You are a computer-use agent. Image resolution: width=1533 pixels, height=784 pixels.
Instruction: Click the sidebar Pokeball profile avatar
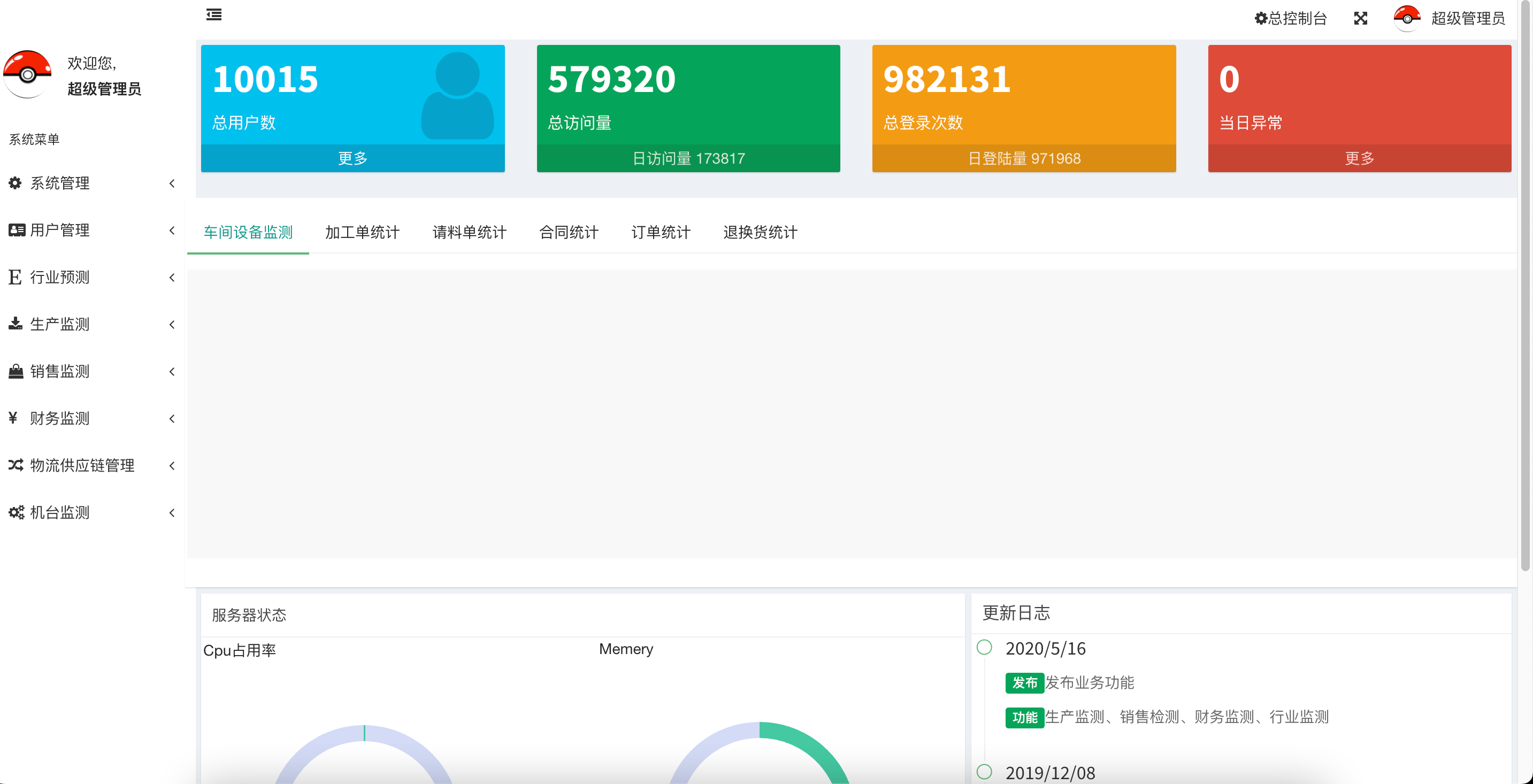coord(27,74)
